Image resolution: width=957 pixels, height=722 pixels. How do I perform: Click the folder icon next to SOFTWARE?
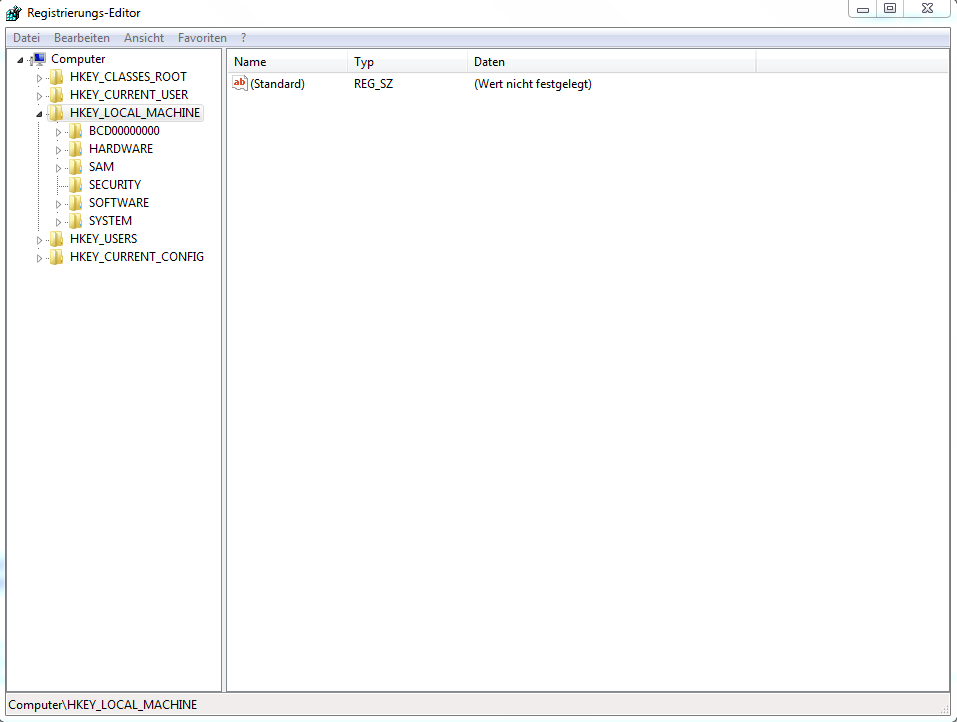coord(75,202)
